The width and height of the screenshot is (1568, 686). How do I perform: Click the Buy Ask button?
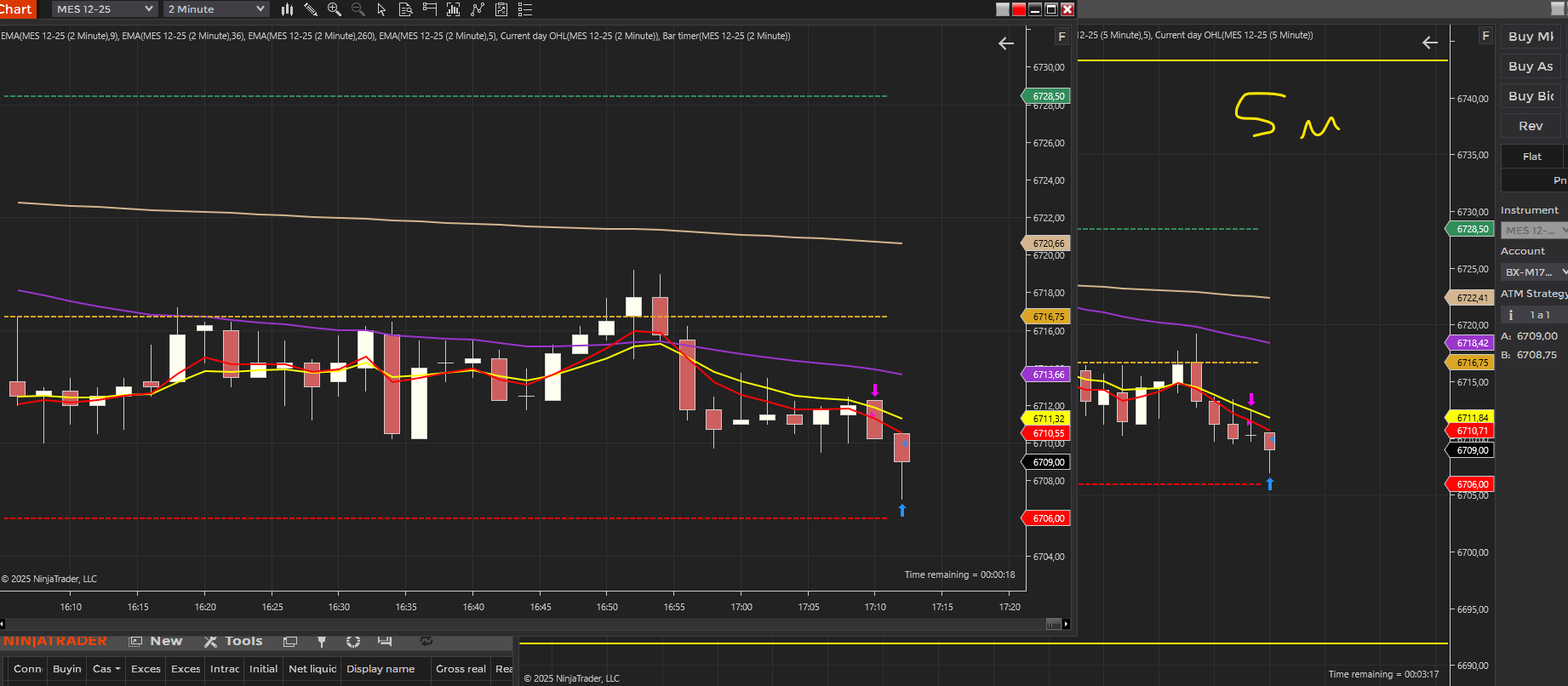point(1531,66)
